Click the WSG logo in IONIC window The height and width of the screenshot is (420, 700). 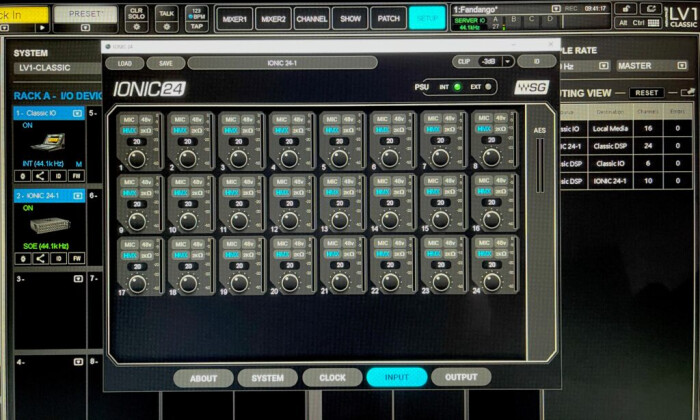point(531,87)
